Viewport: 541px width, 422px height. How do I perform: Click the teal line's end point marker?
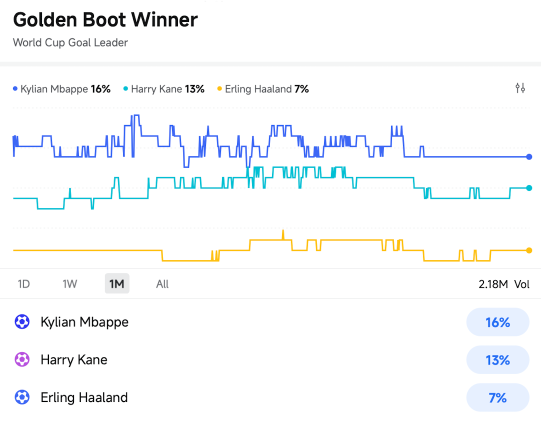(x=529, y=188)
